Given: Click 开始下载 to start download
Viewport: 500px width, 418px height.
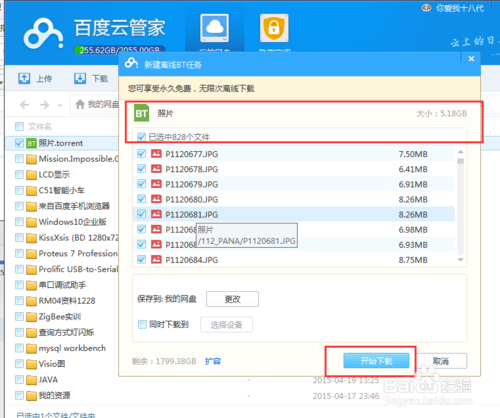Looking at the screenshot, I should tap(376, 361).
